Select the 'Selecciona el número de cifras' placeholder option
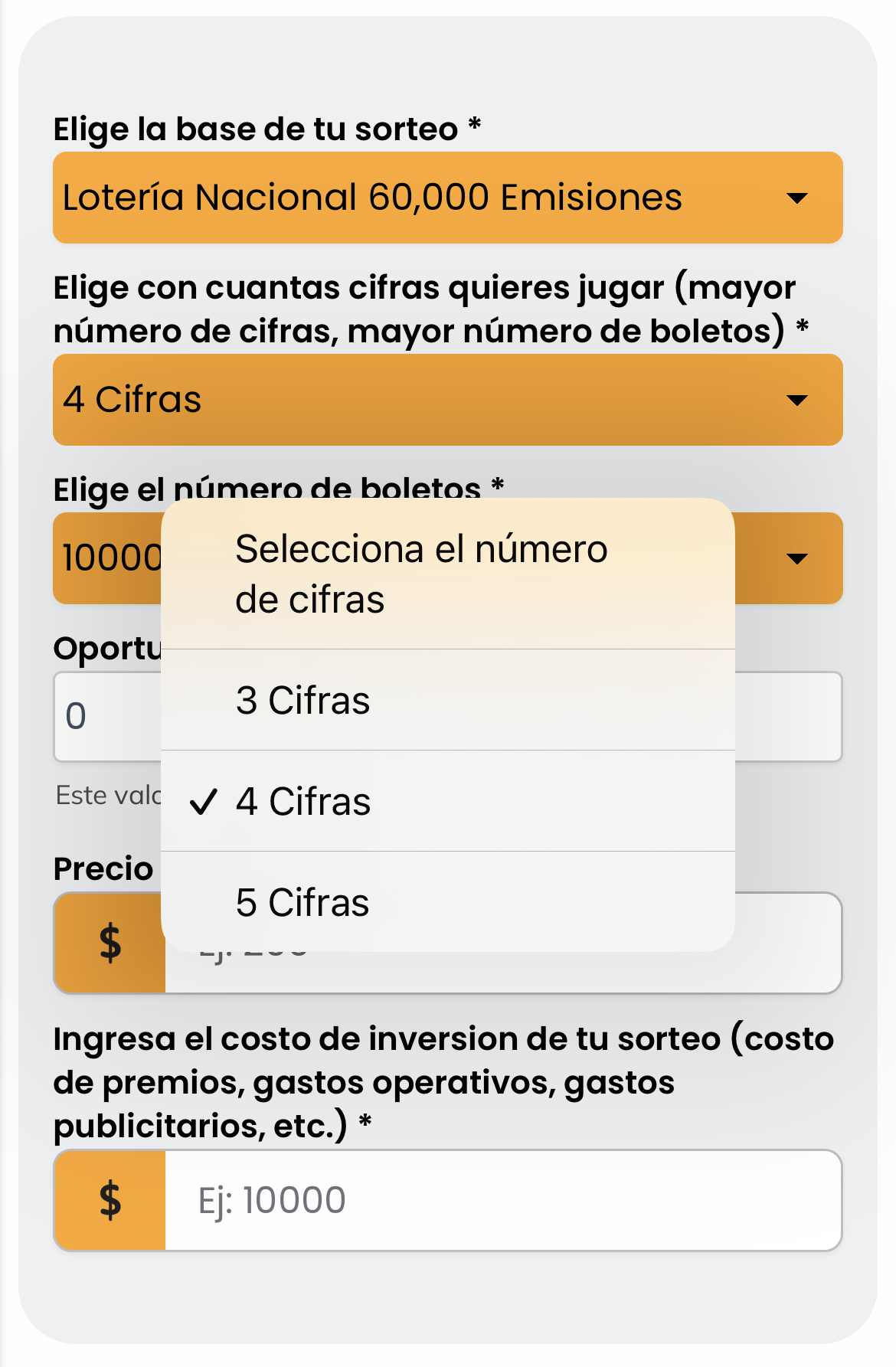Image resolution: width=896 pixels, height=1367 pixels. tap(421, 574)
